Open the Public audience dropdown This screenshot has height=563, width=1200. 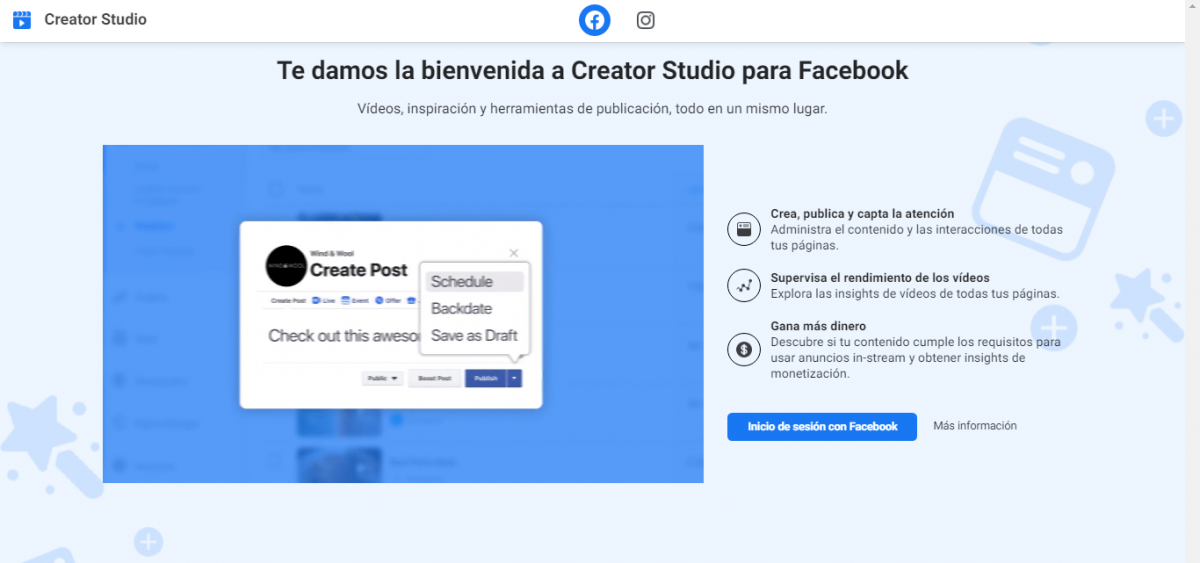click(383, 379)
